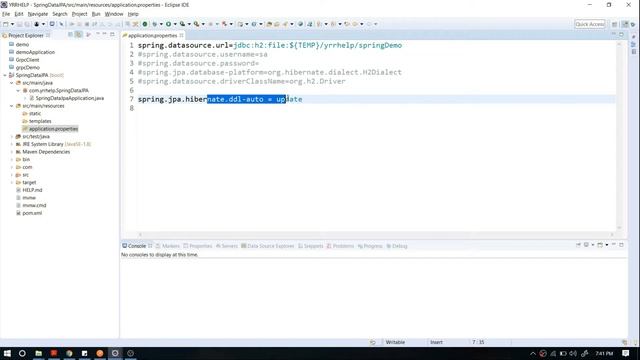Expand the src/test/java folder
Image resolution: width=640 pixels, height=360 pixels.
[x=12, y=136]
